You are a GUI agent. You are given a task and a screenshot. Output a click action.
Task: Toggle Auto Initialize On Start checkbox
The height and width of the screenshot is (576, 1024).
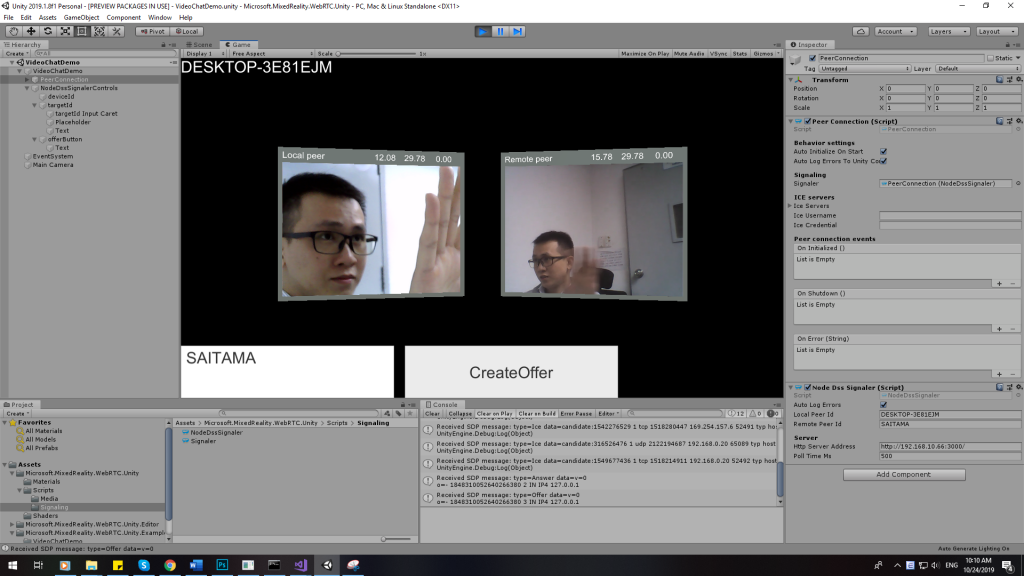tap(884, 152)
